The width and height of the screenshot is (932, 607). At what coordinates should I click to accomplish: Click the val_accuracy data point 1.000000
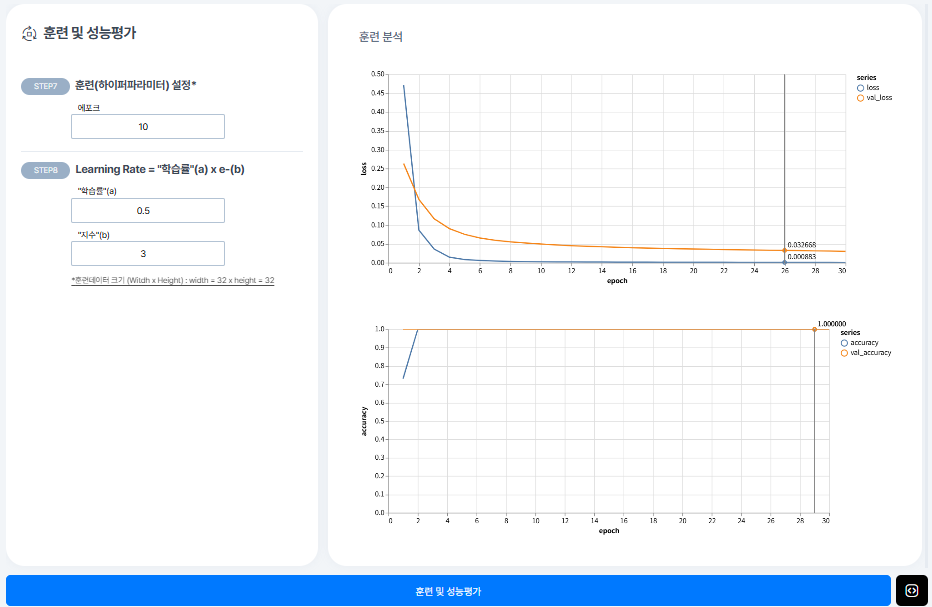[814, 329]
